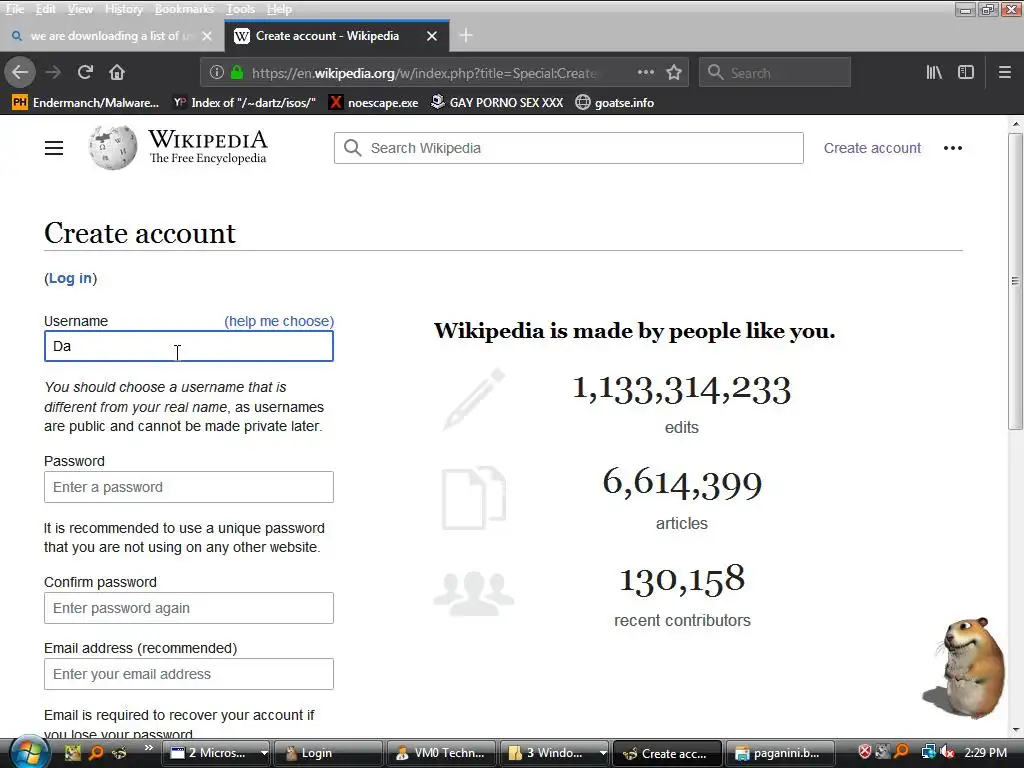Open the History menu
The width and height of the screenshot is (1024, 768).
pos(123,9)
